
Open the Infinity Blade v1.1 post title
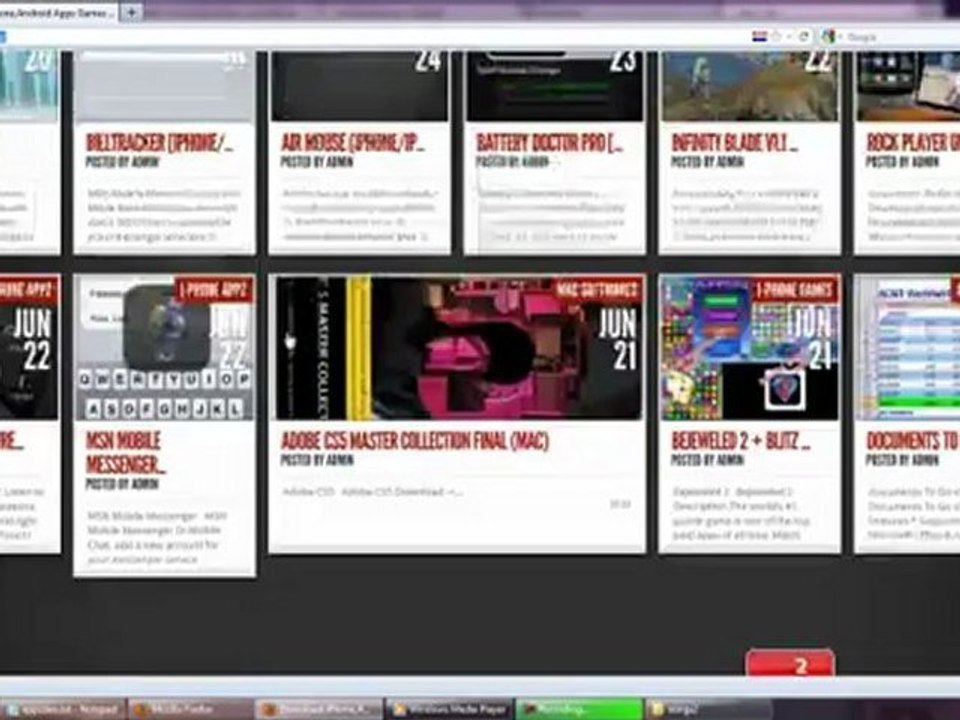point(734,143)
